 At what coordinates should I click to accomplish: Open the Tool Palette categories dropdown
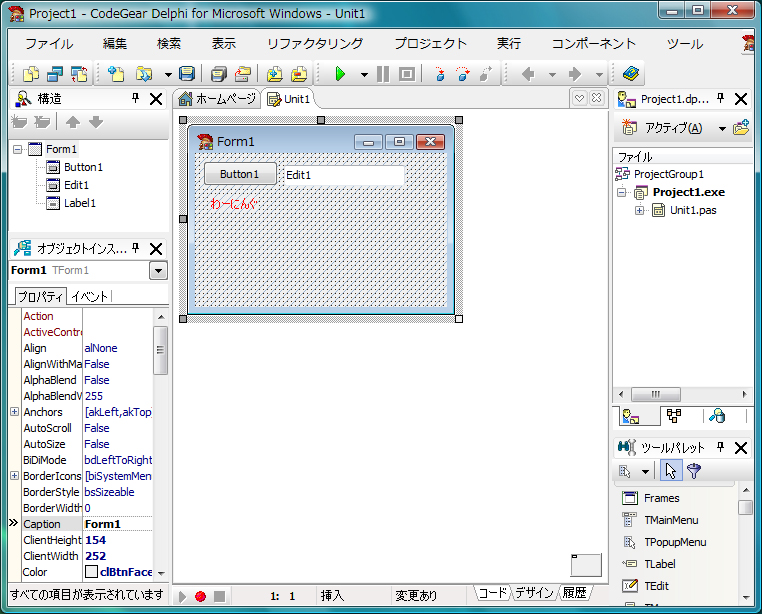pyautogui.click(x=645, y=472)
